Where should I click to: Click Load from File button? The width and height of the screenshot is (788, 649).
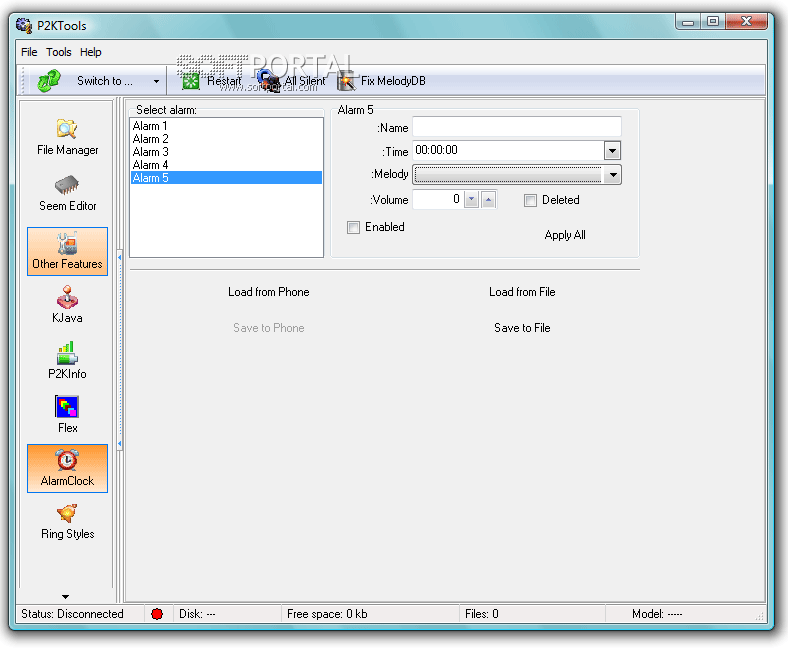[x=522, y=292]
